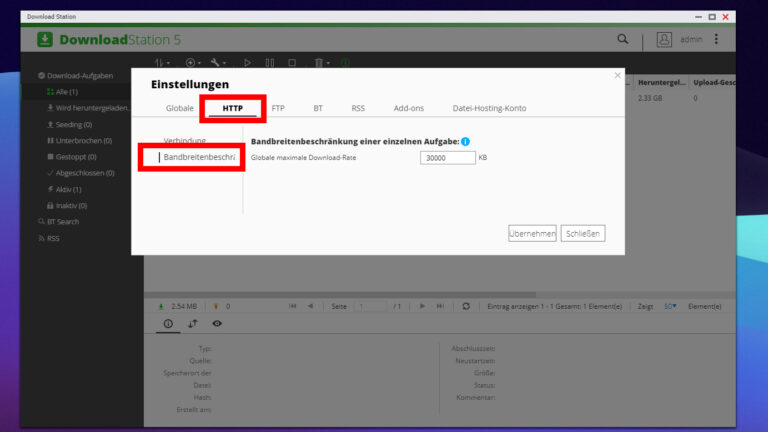The width and height of the screenshot is (768, 432).
Task: Click the start task play icon
Action: pyautogui.click(x=247, y=63)
